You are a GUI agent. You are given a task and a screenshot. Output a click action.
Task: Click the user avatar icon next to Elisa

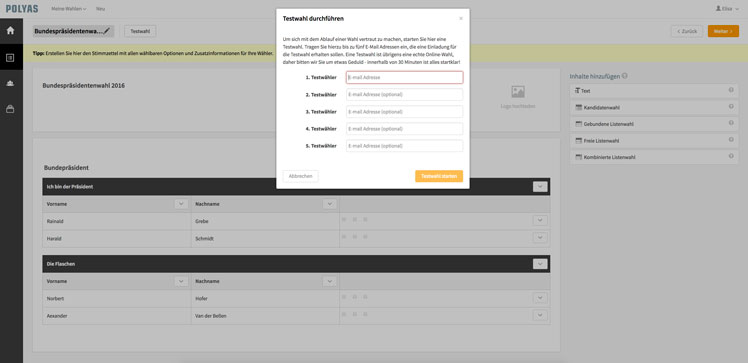[x=718, y=9]
